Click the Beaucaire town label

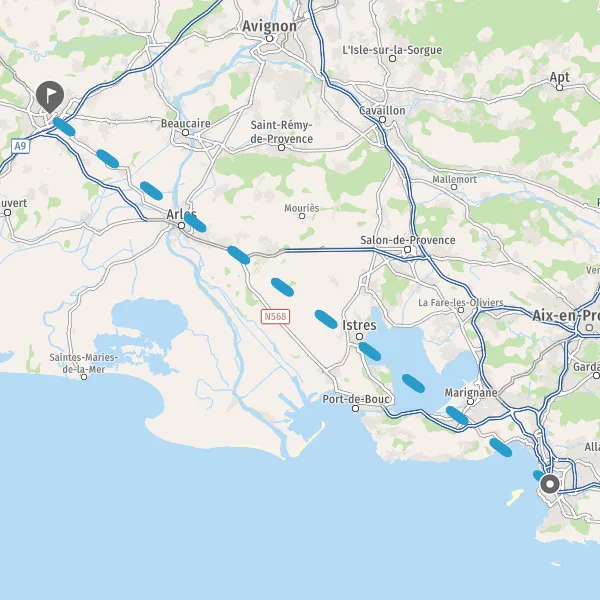click(x=186, y=123)
